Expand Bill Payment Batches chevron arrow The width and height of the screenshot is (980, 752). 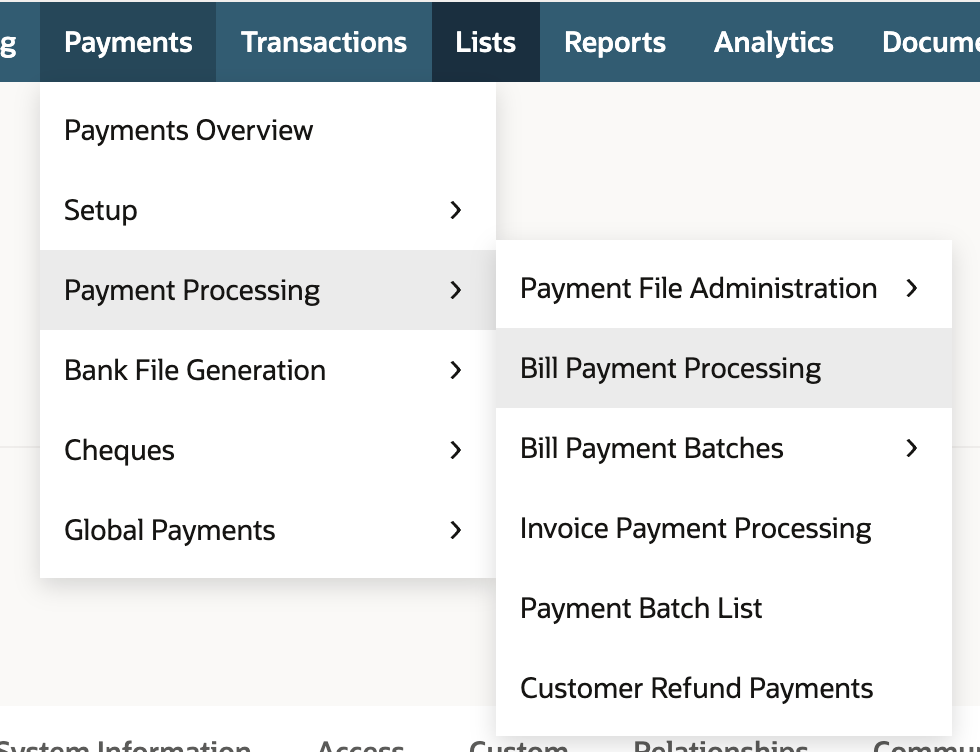tap(912, 448)
